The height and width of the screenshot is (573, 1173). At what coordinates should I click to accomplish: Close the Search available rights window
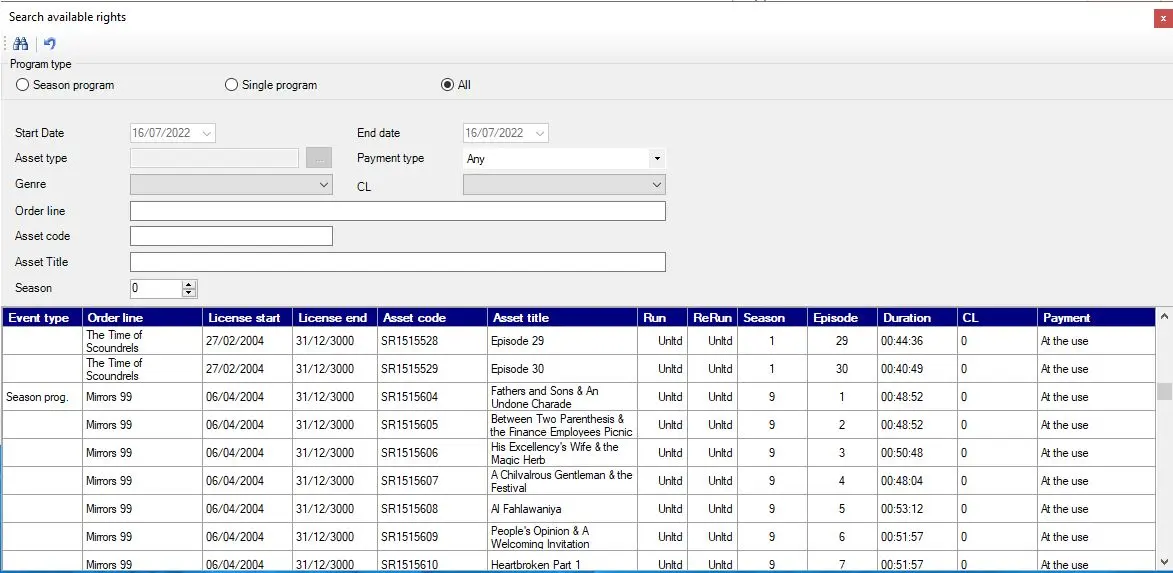click(x=1161, y=17)
